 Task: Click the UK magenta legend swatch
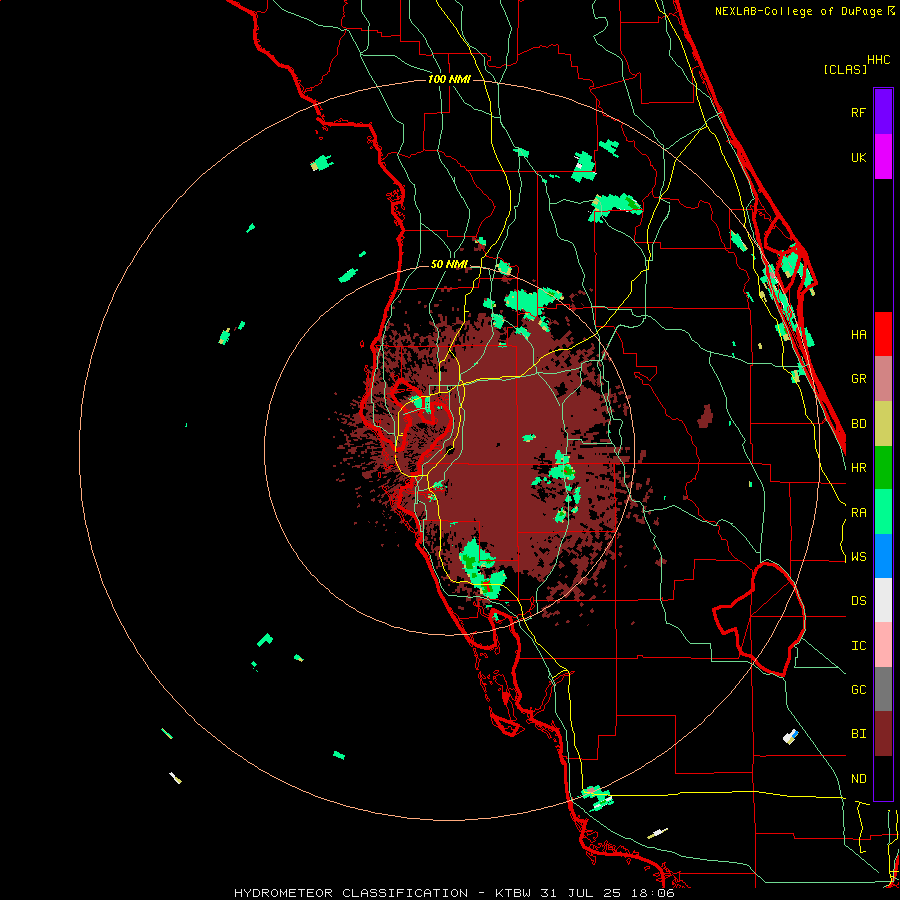[x=883, y=157]
